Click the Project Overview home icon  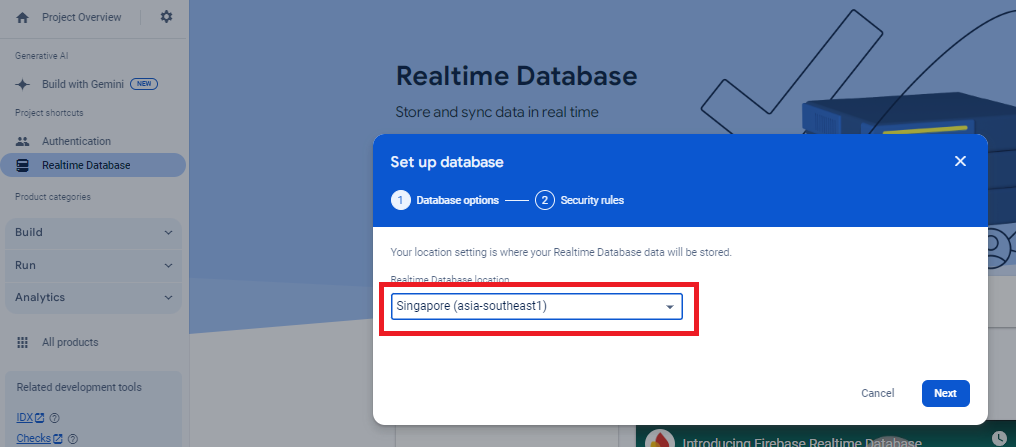[x=22, y=17]
